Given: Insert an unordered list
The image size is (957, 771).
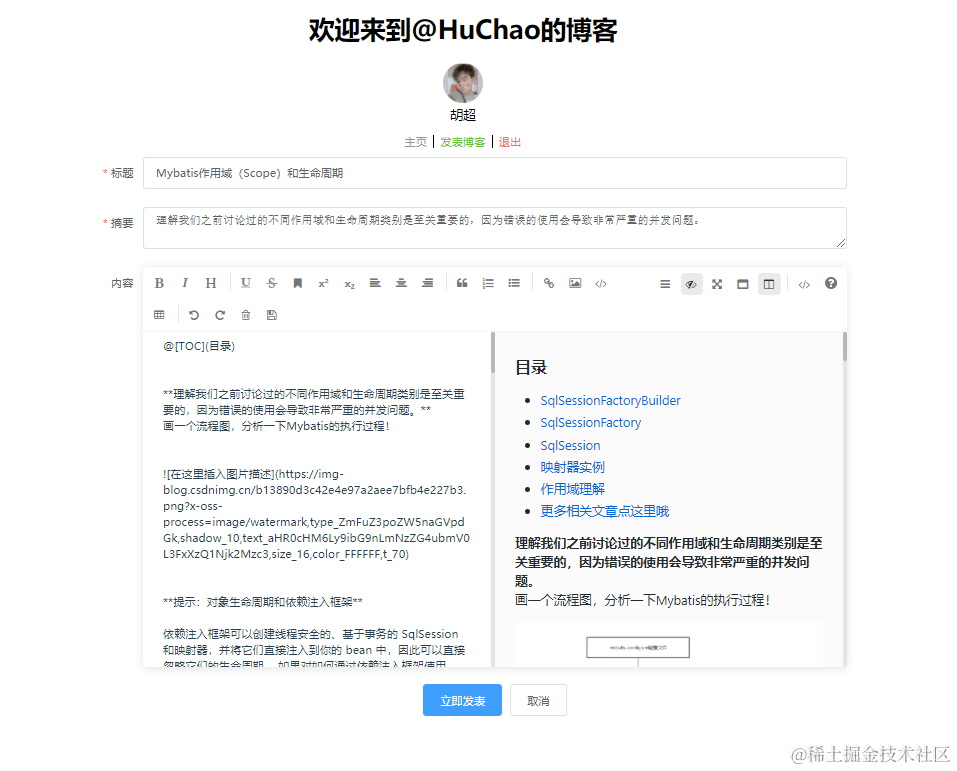Looking at the screenshot, I should coord(514,283).
